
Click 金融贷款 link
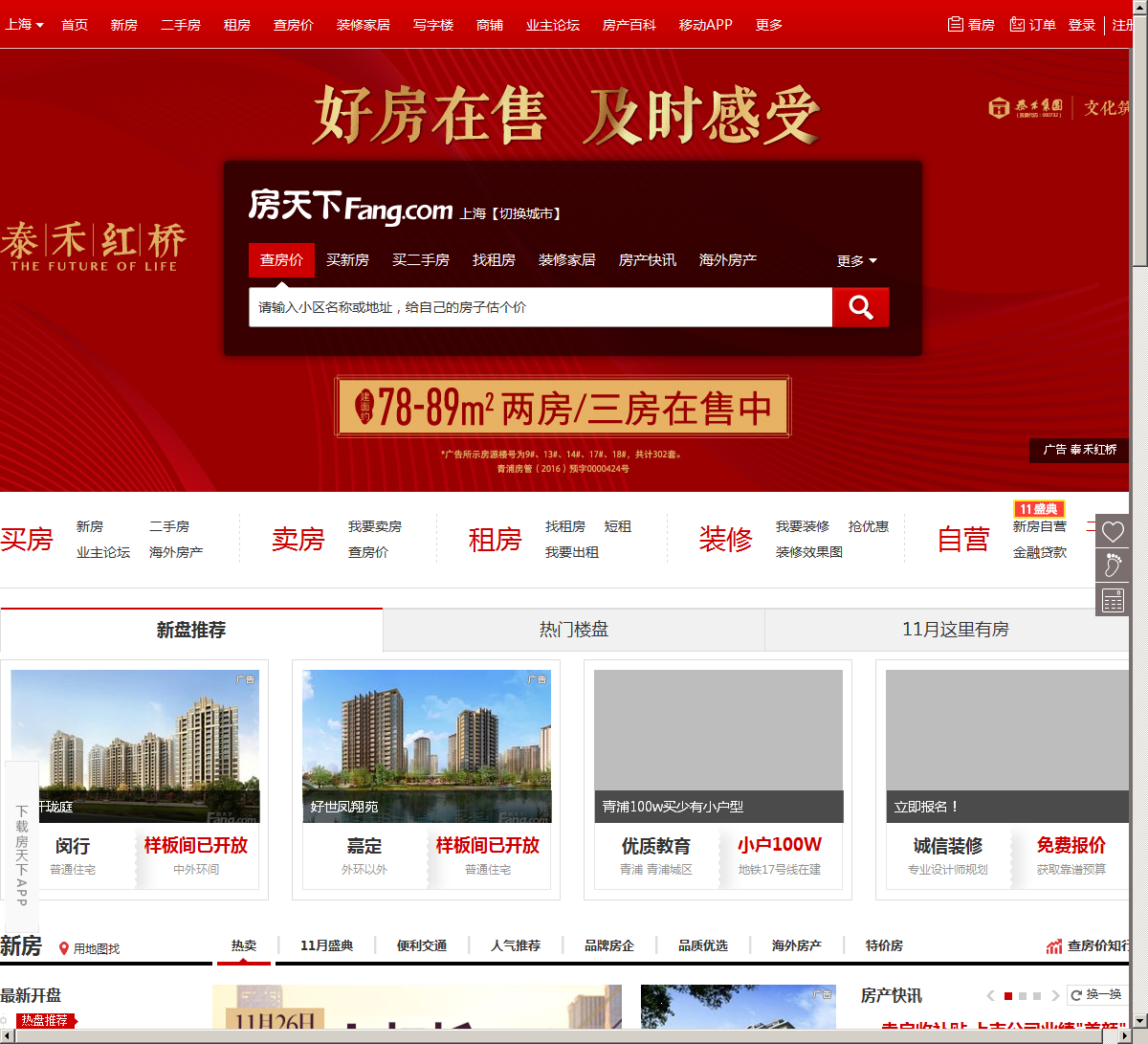coord(1040,552)
